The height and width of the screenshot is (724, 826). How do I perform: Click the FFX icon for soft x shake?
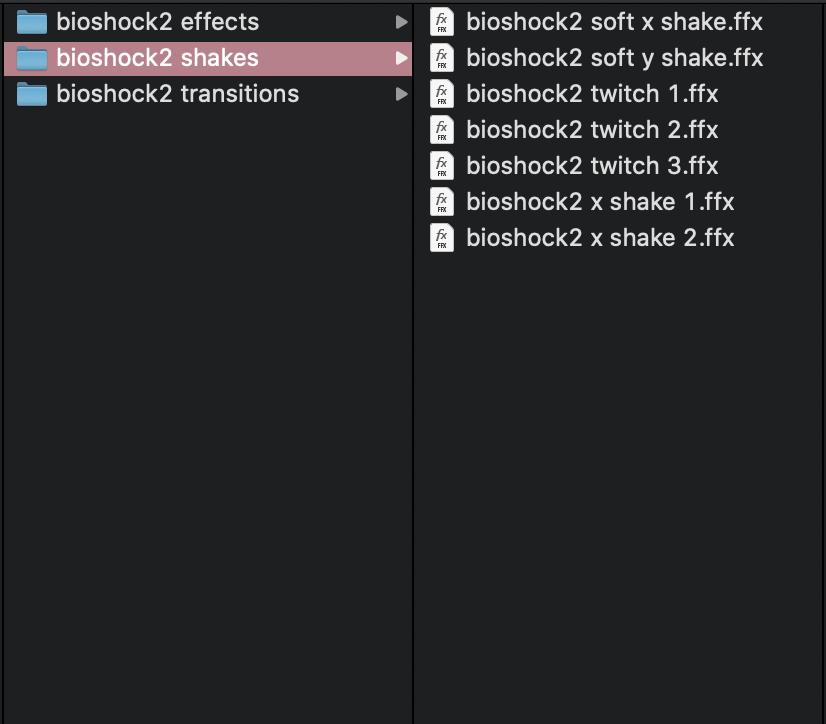(442, 22)
